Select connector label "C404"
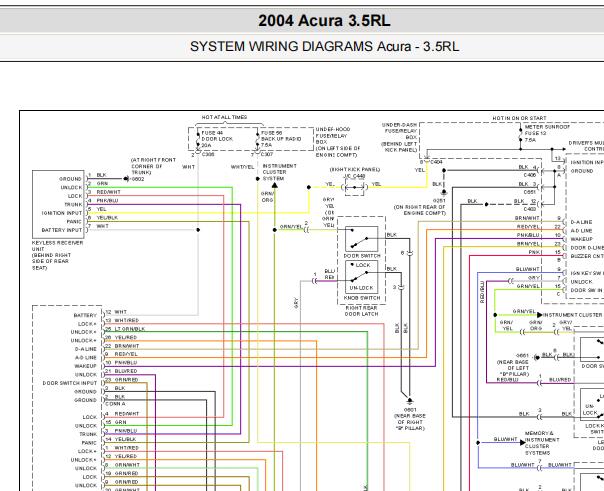The width and height of the screenshot is (604, 491). coord(436,162)
